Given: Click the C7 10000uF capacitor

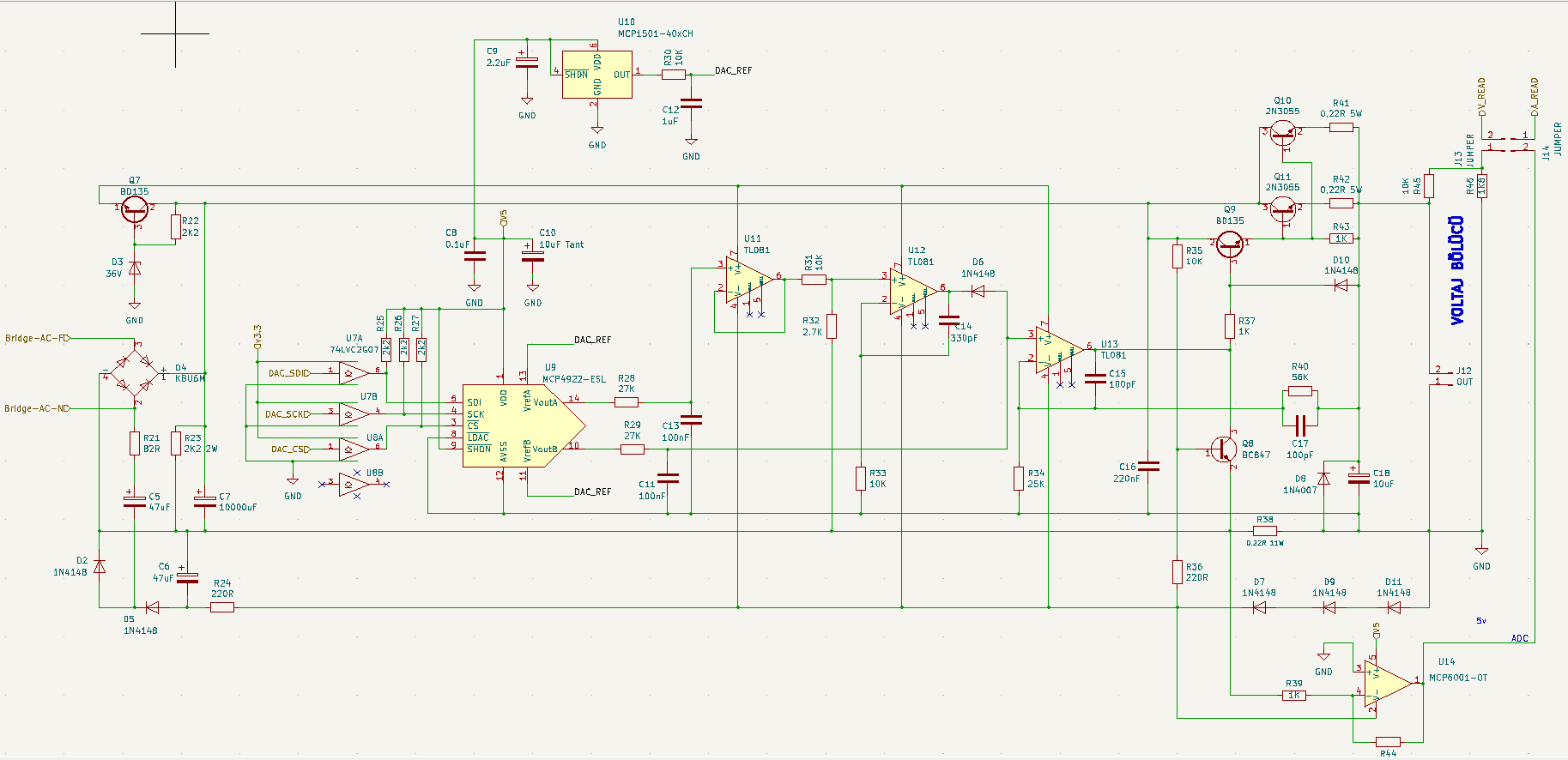Looking at the screenshot, I should click(204, 501).
